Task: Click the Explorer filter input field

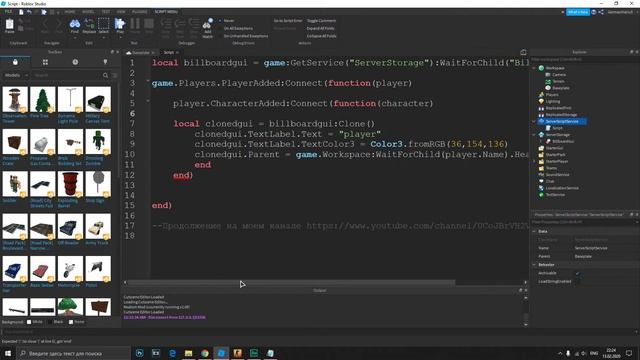Action: point(584,60)
